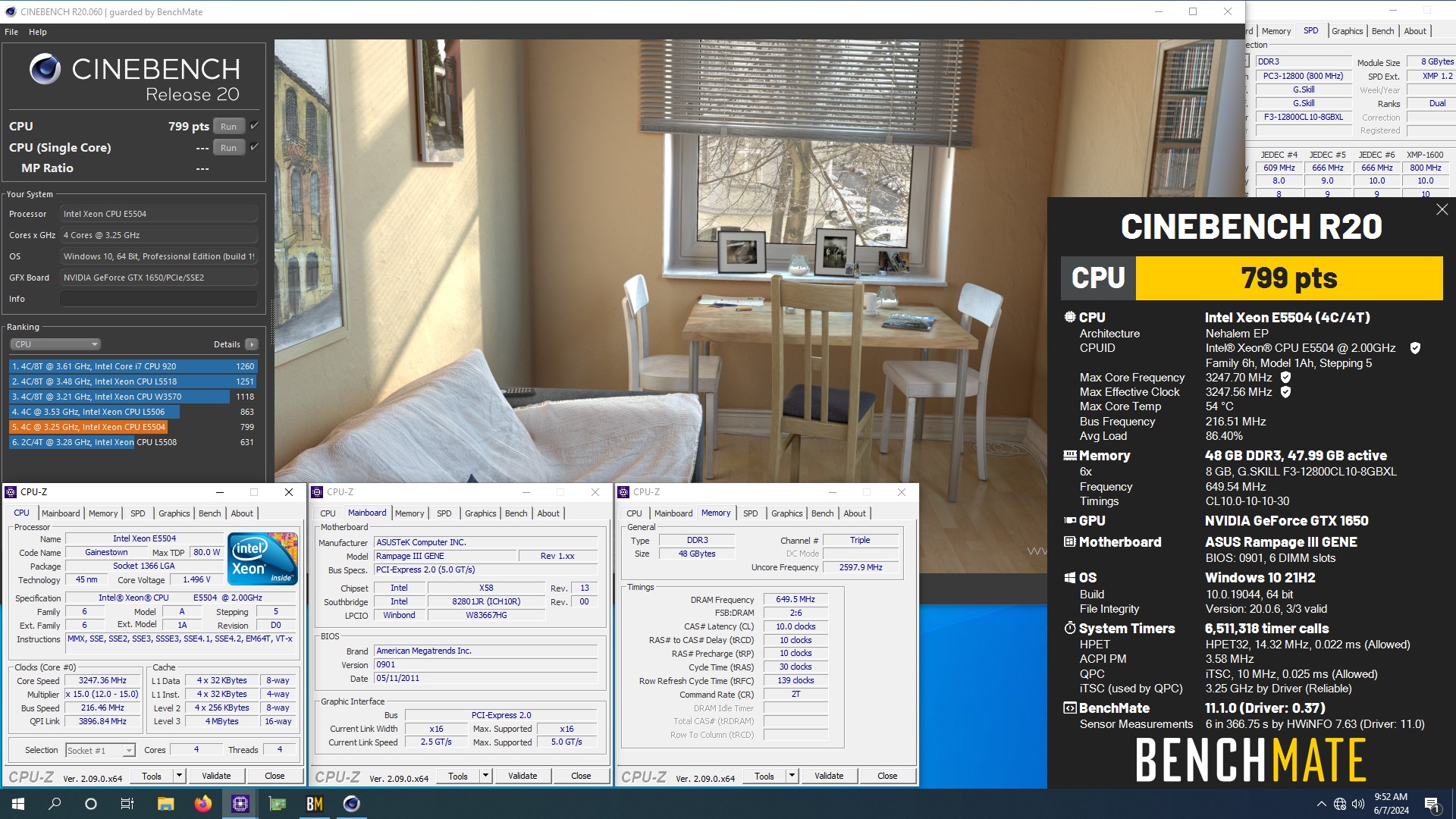The image size is (1456, 819).
Task: Open SPD tab in second CPU-Z window
Action: 444,513
